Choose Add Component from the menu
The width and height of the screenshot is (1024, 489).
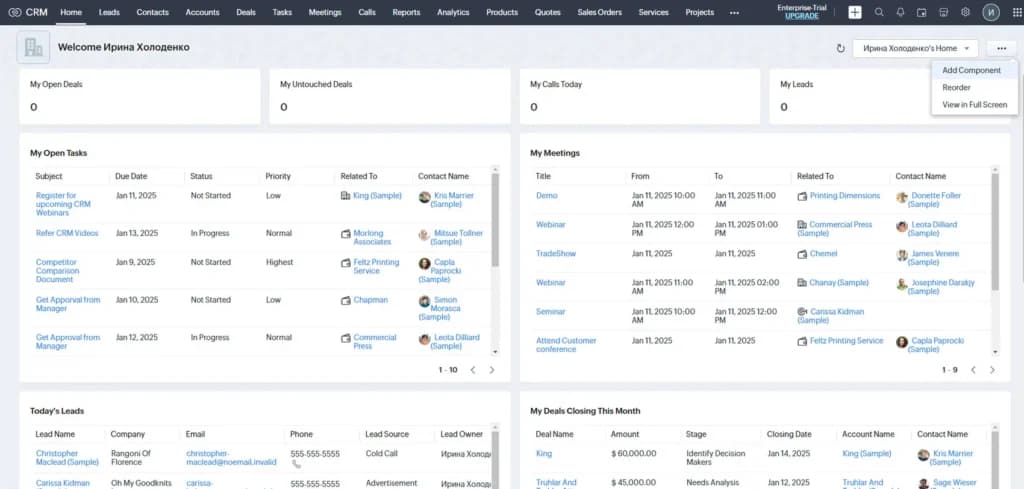pyautogui.click(x=974, y=71)
